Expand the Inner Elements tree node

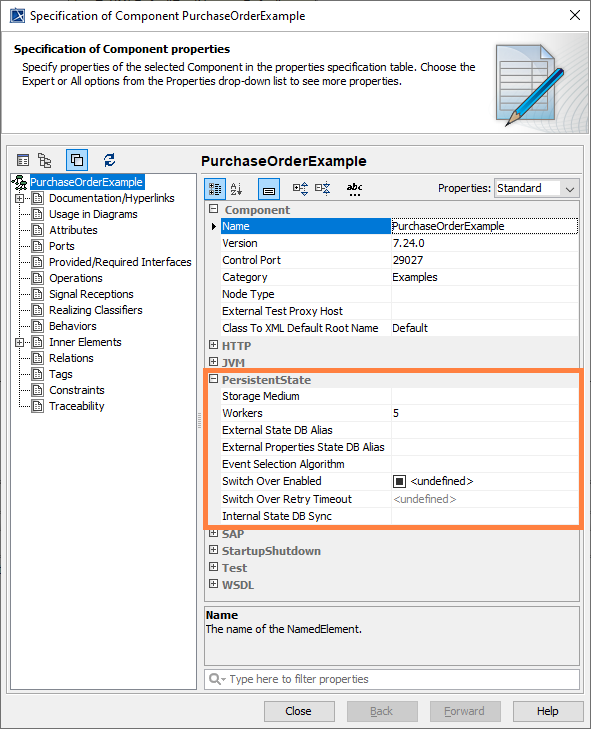19,343
